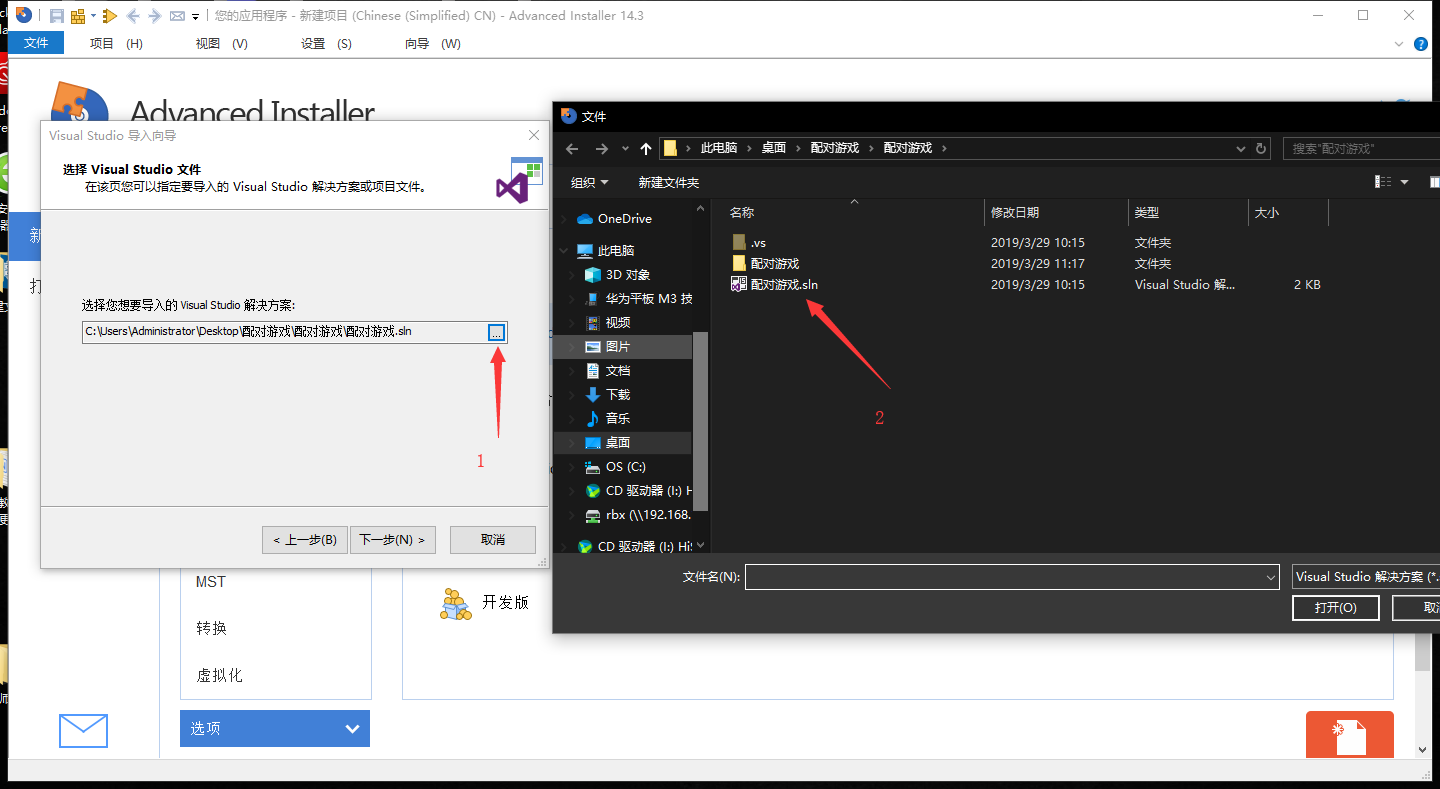Open the view options dropdown arrow
The height and width of the screenshot is (789, 1440).
pos(1404,182)
